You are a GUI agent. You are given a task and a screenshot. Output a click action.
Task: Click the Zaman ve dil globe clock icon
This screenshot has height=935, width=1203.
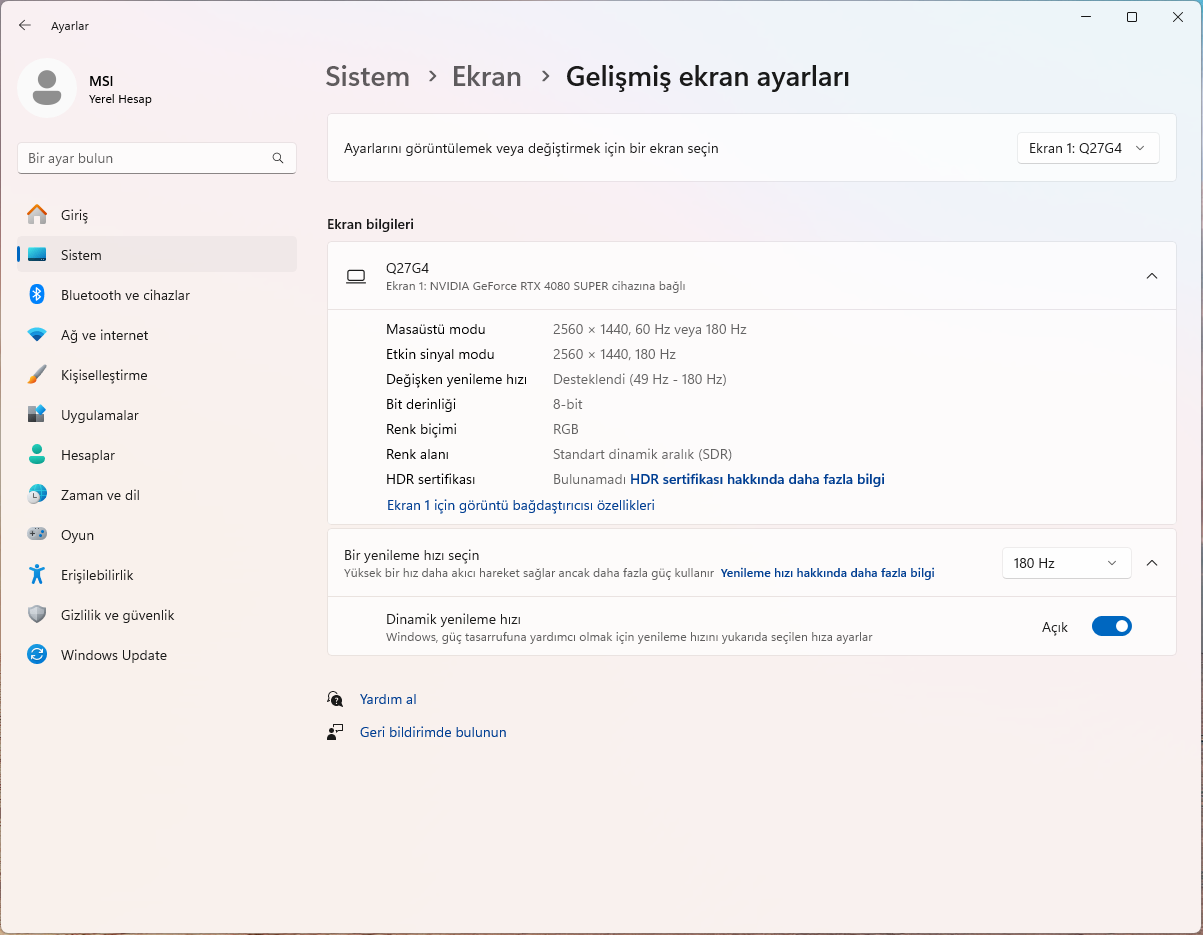(37, 495)
